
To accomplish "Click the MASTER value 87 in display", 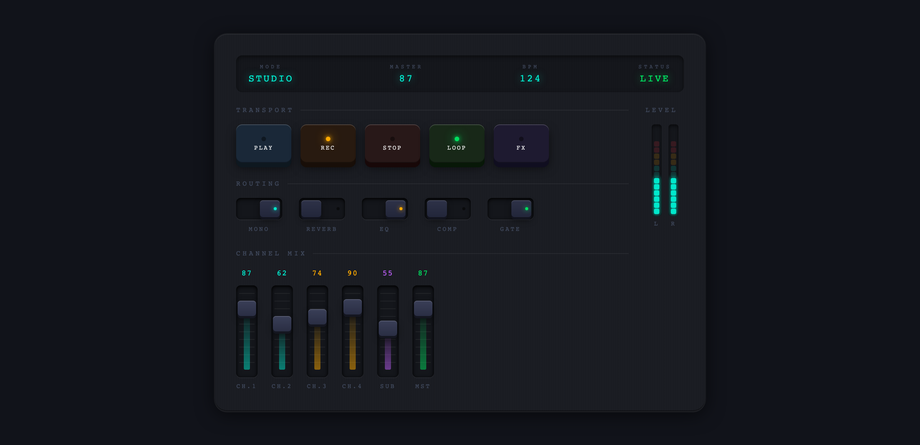I will (x=406, y=79).
